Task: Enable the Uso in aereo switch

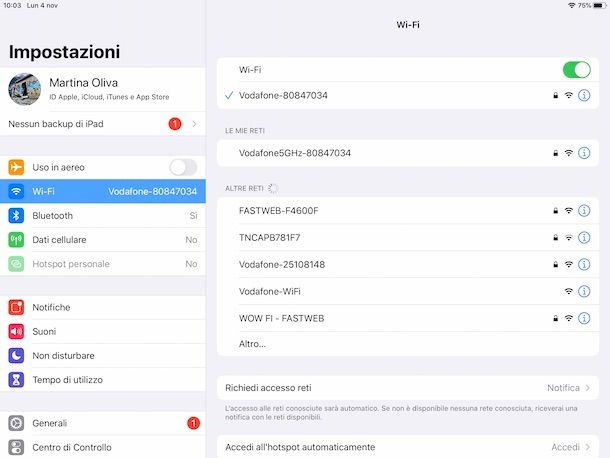Action: coord(183,167)
